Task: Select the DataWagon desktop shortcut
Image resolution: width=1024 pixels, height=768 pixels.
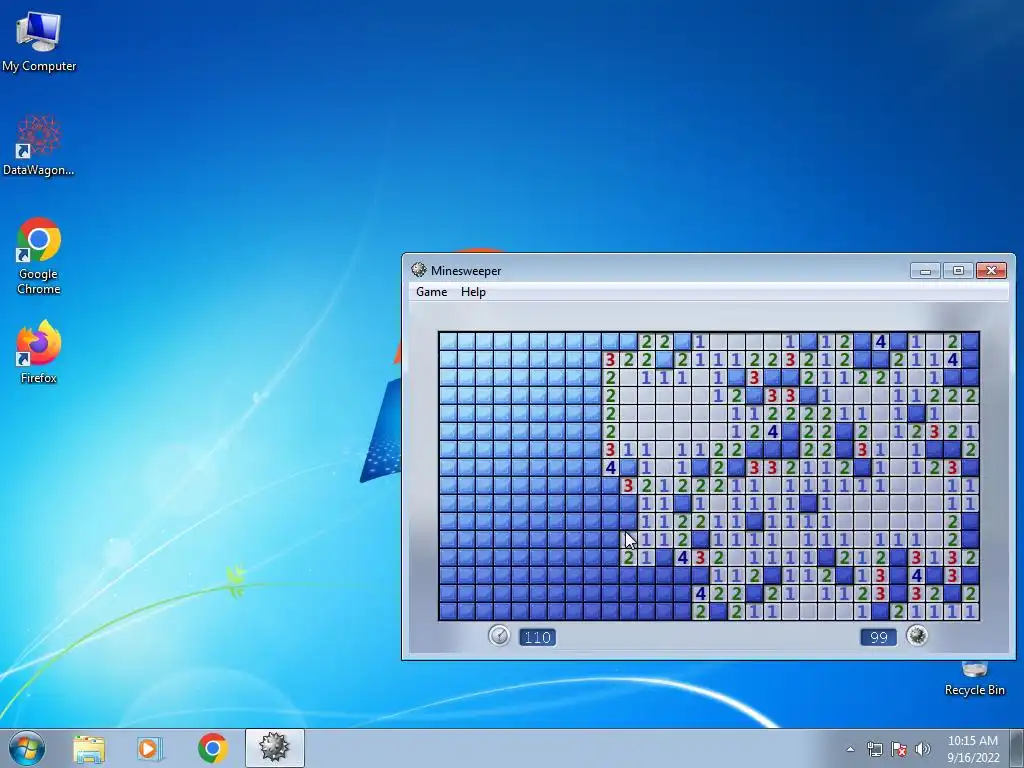Action: click(39, 145)
